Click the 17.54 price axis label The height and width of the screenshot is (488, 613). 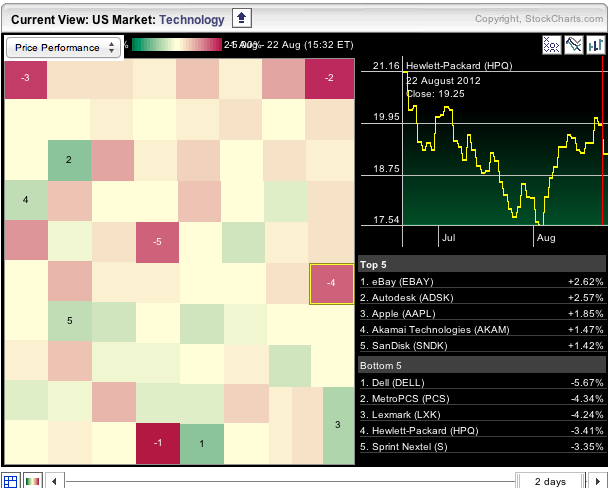point(386,220)
